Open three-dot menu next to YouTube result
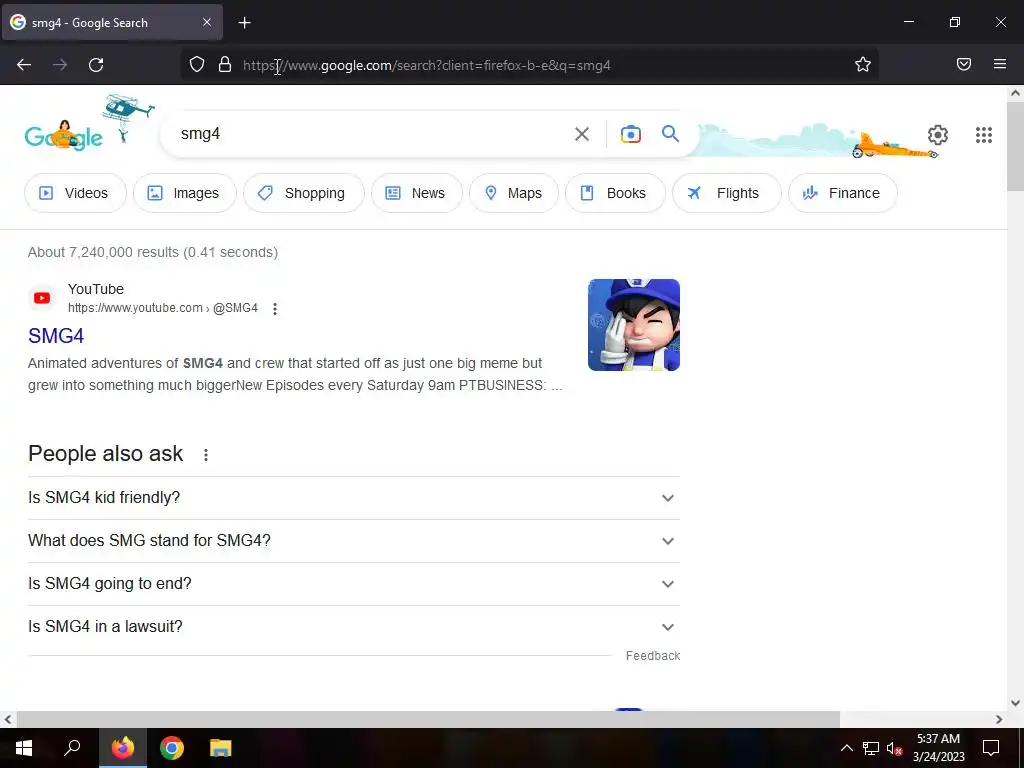1024x768 pixels. pyautogui.click(x=275, y=309)
